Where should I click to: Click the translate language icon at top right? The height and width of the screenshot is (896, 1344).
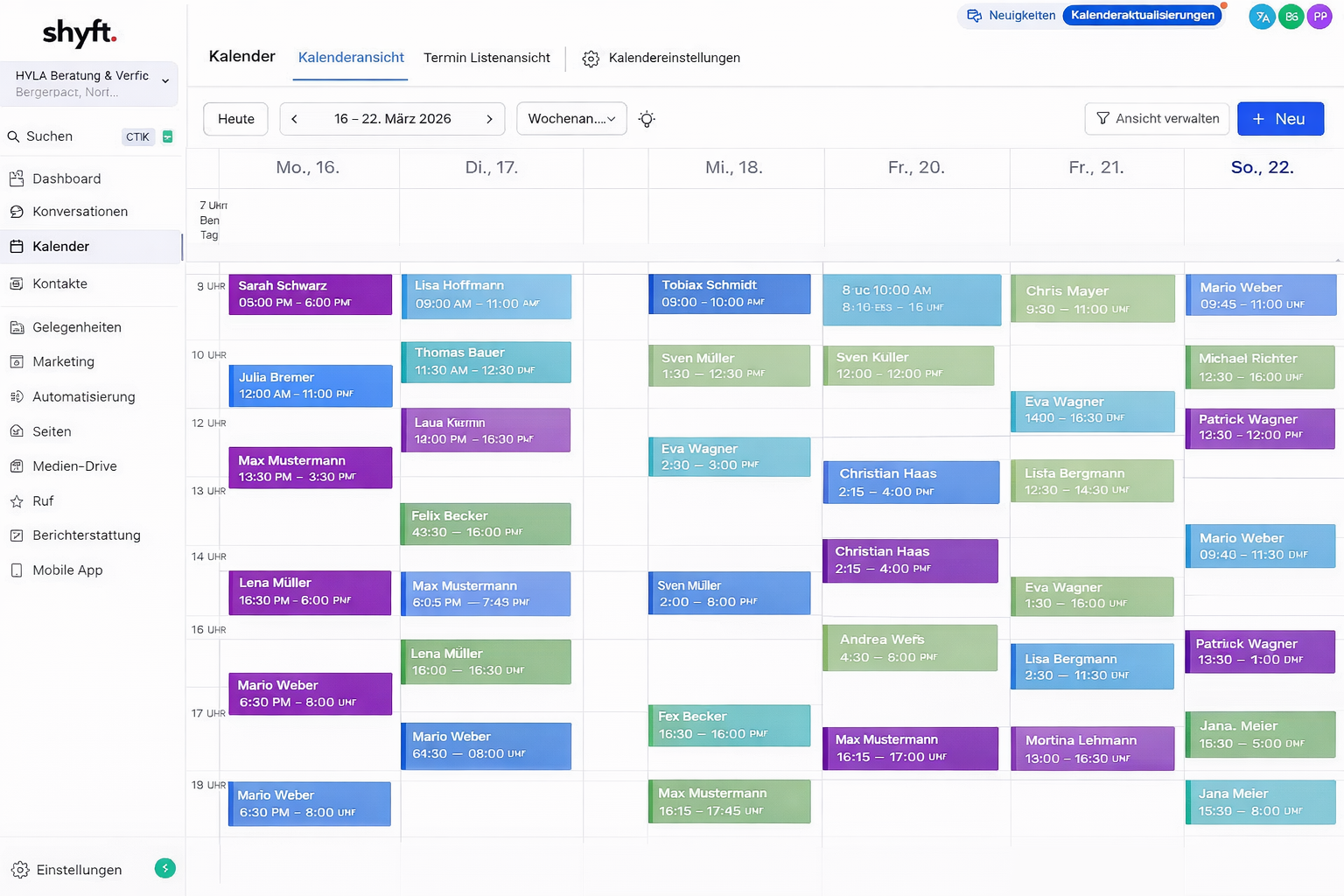pyautogui.click(x=1262, y=17)
